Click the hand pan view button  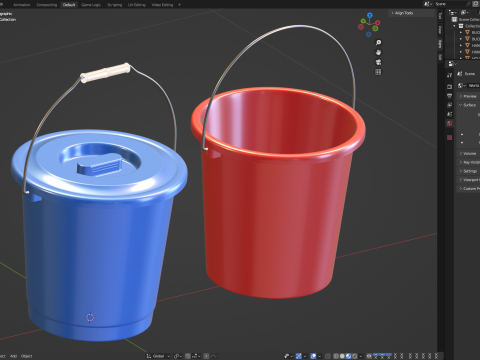[378, 52]
